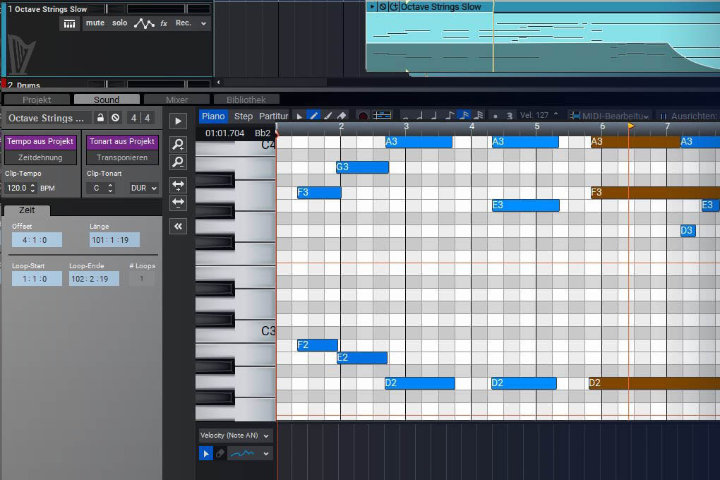The image size is (720, 480).
Task: Click the time signature numerator 4
Action: tap(133, 118)
